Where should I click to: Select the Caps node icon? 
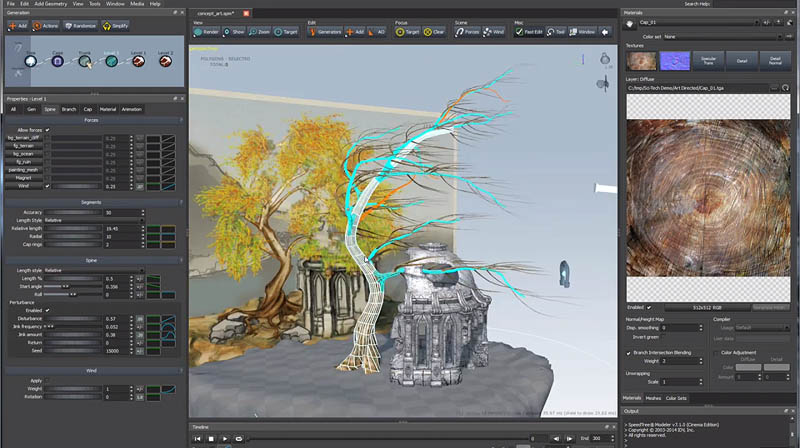coord(57,61)
